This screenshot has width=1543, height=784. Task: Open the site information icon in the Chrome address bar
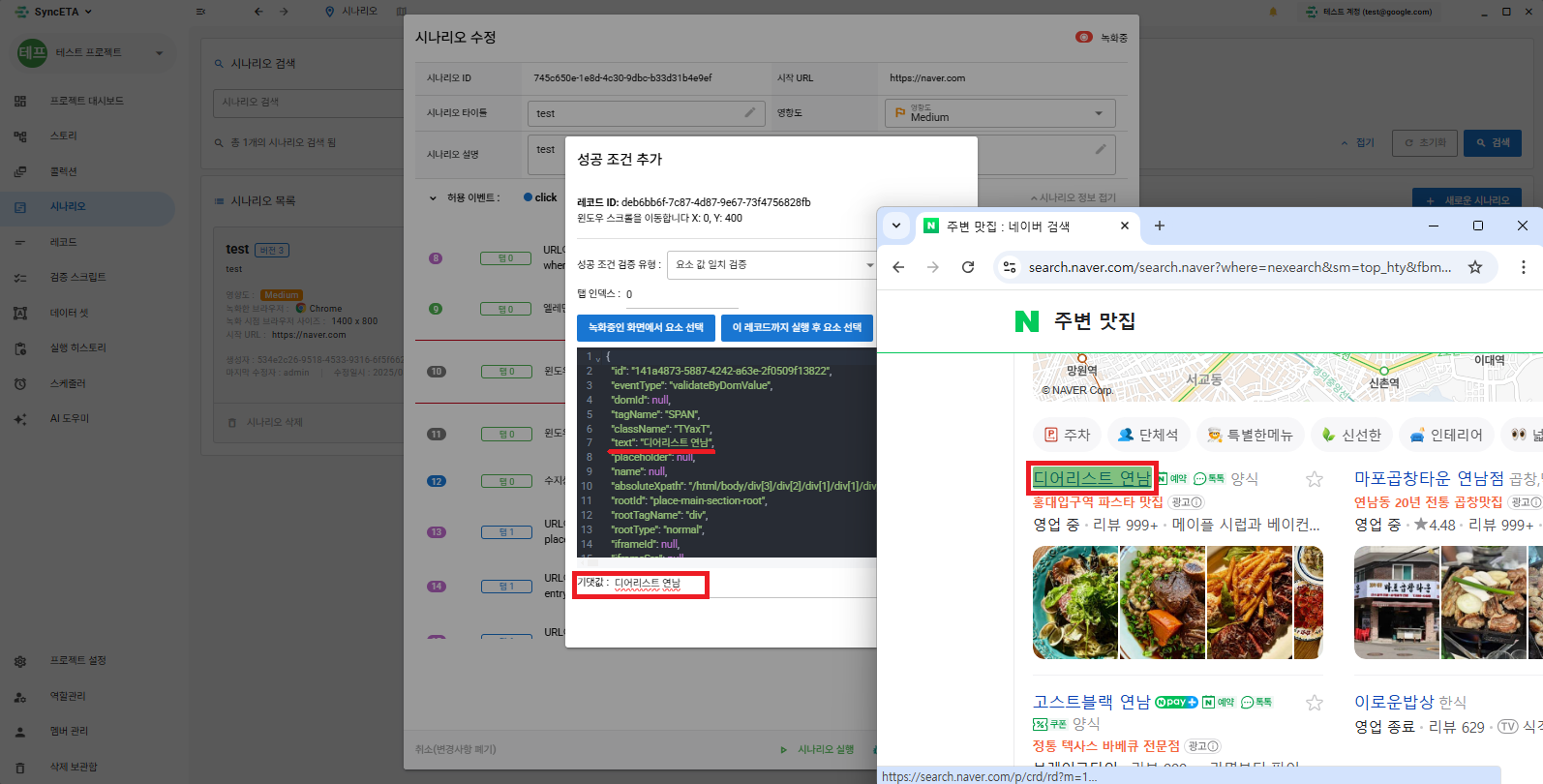pos(1010,267)
